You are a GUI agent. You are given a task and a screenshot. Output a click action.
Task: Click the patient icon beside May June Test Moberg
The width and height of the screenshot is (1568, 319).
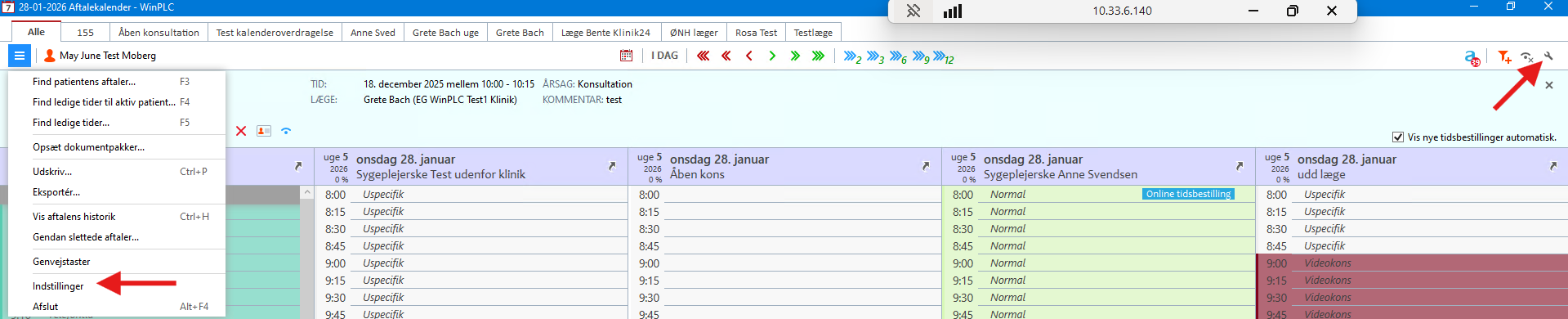[50, 56]
